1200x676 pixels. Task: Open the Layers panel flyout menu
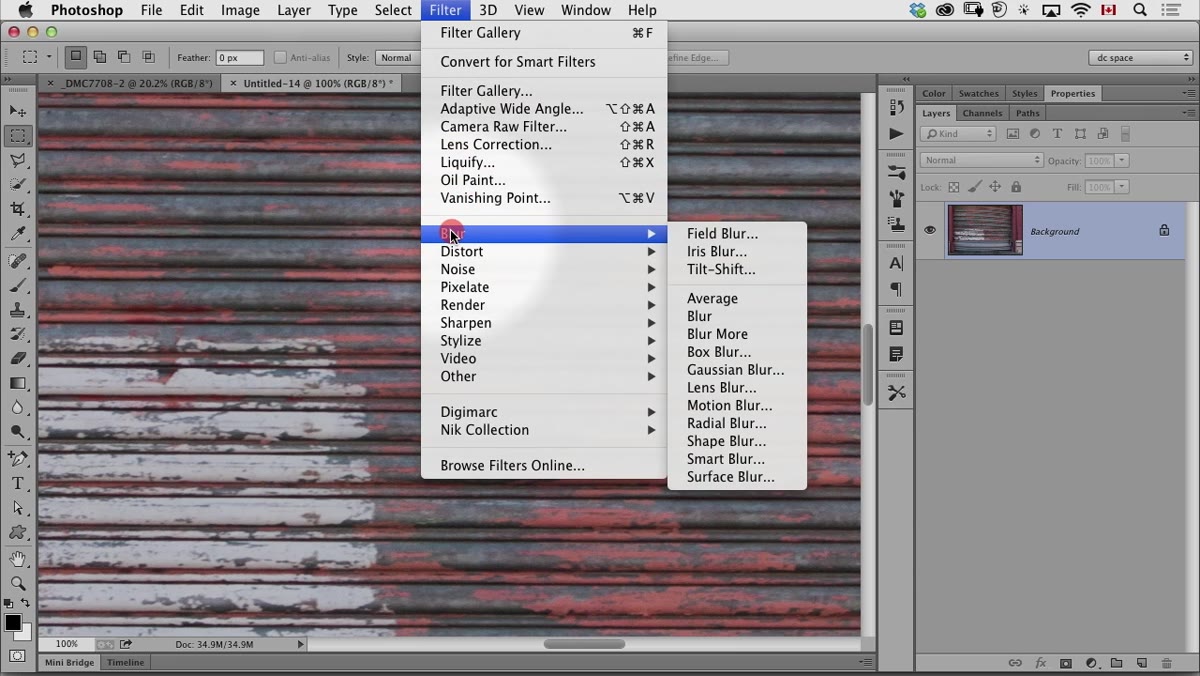(1187, 113)
